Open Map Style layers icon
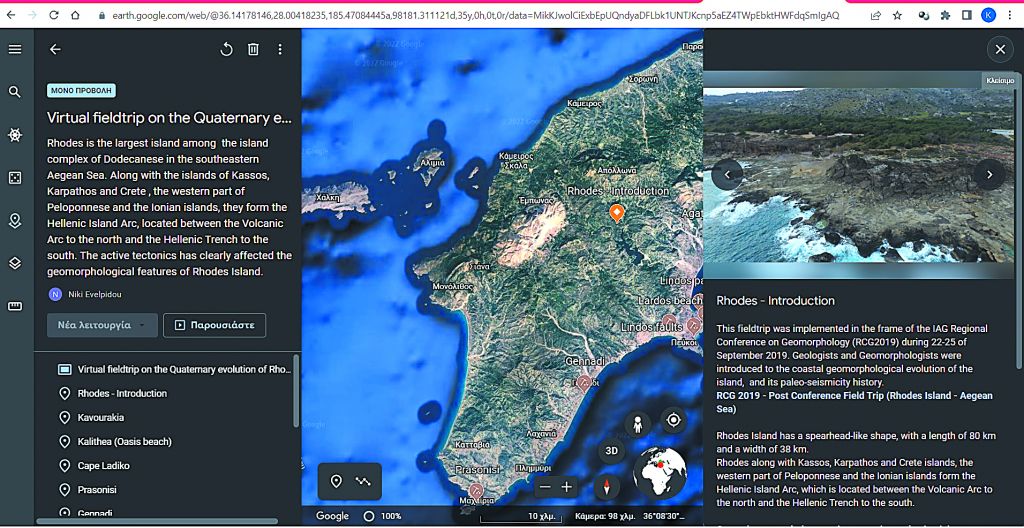1024x528 pixels. [14, 263]
